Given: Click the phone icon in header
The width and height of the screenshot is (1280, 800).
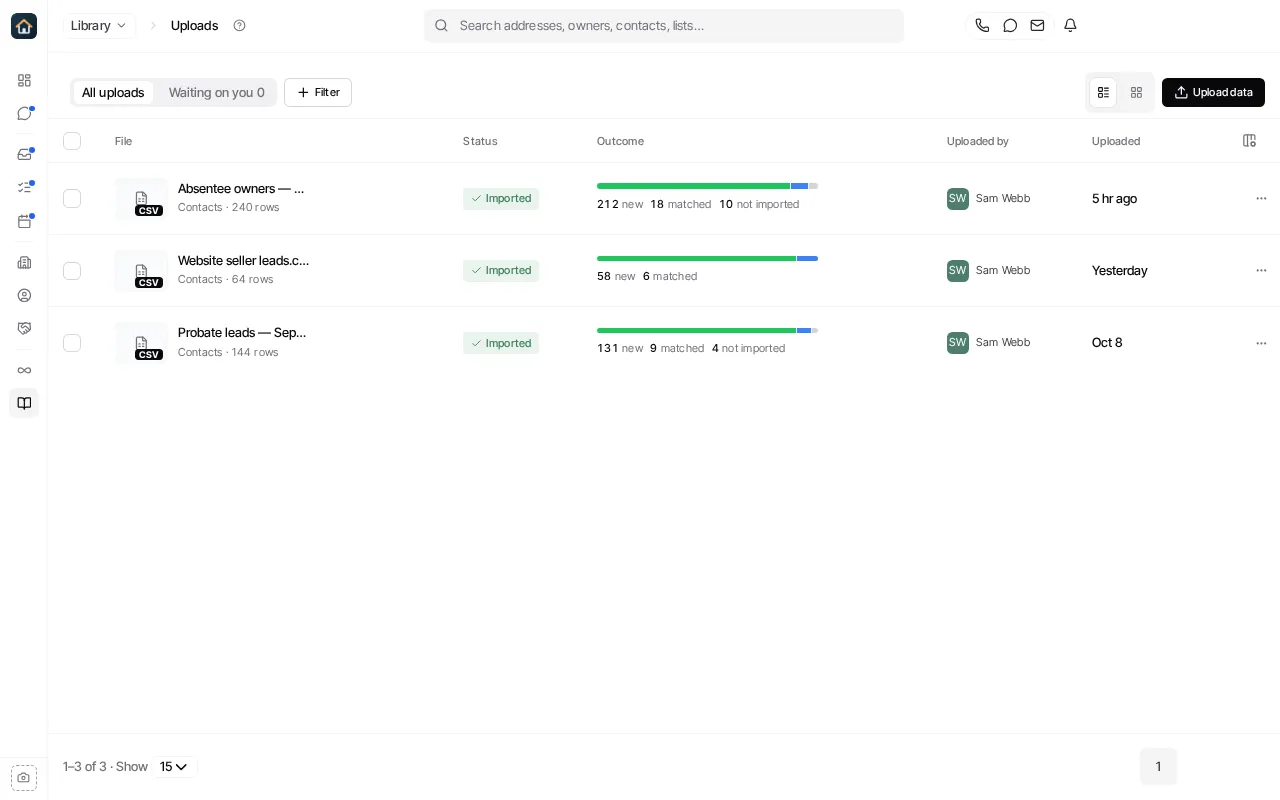Looking at the screenshot, I should point(982,26).
